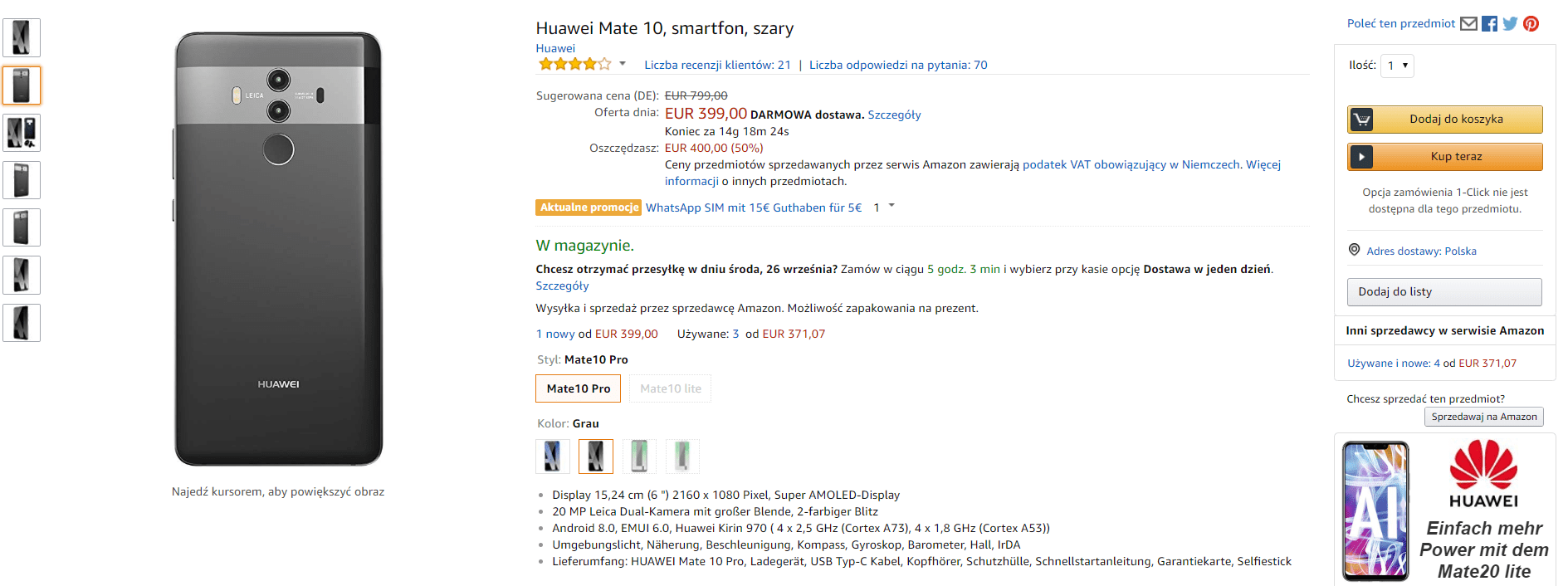This screenshot has width=1568, height=586.
Task: Click the Sprzedawaj na Amazon button
Action: point(1484,417)
